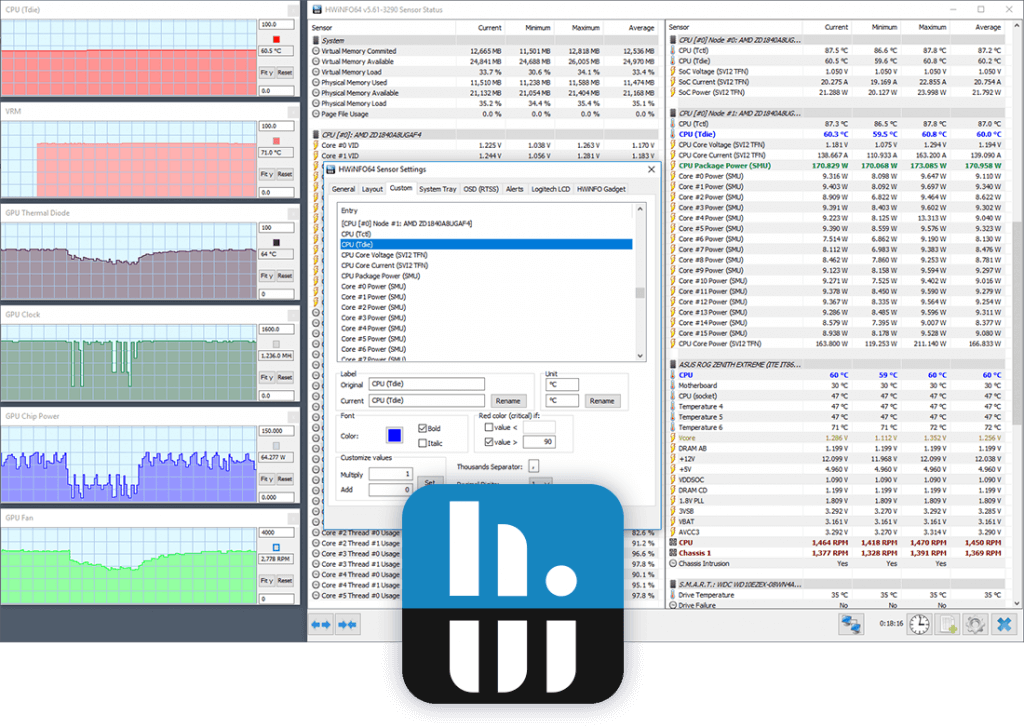The height and width of the screenshot is (728, 1024).
Task: Click the Multiply value field
Action: pos(391,474)
